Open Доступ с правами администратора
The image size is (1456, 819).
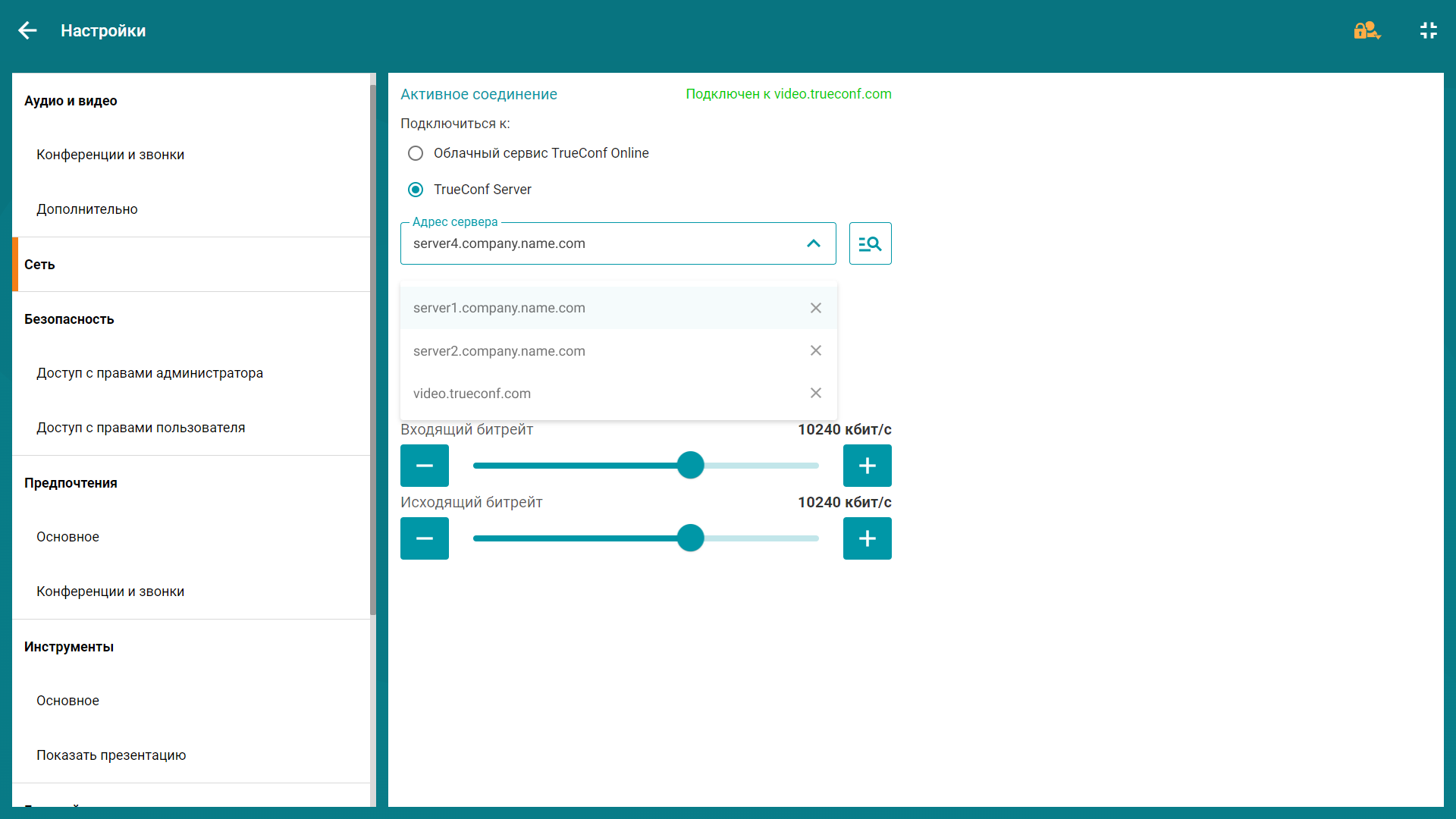191,373
